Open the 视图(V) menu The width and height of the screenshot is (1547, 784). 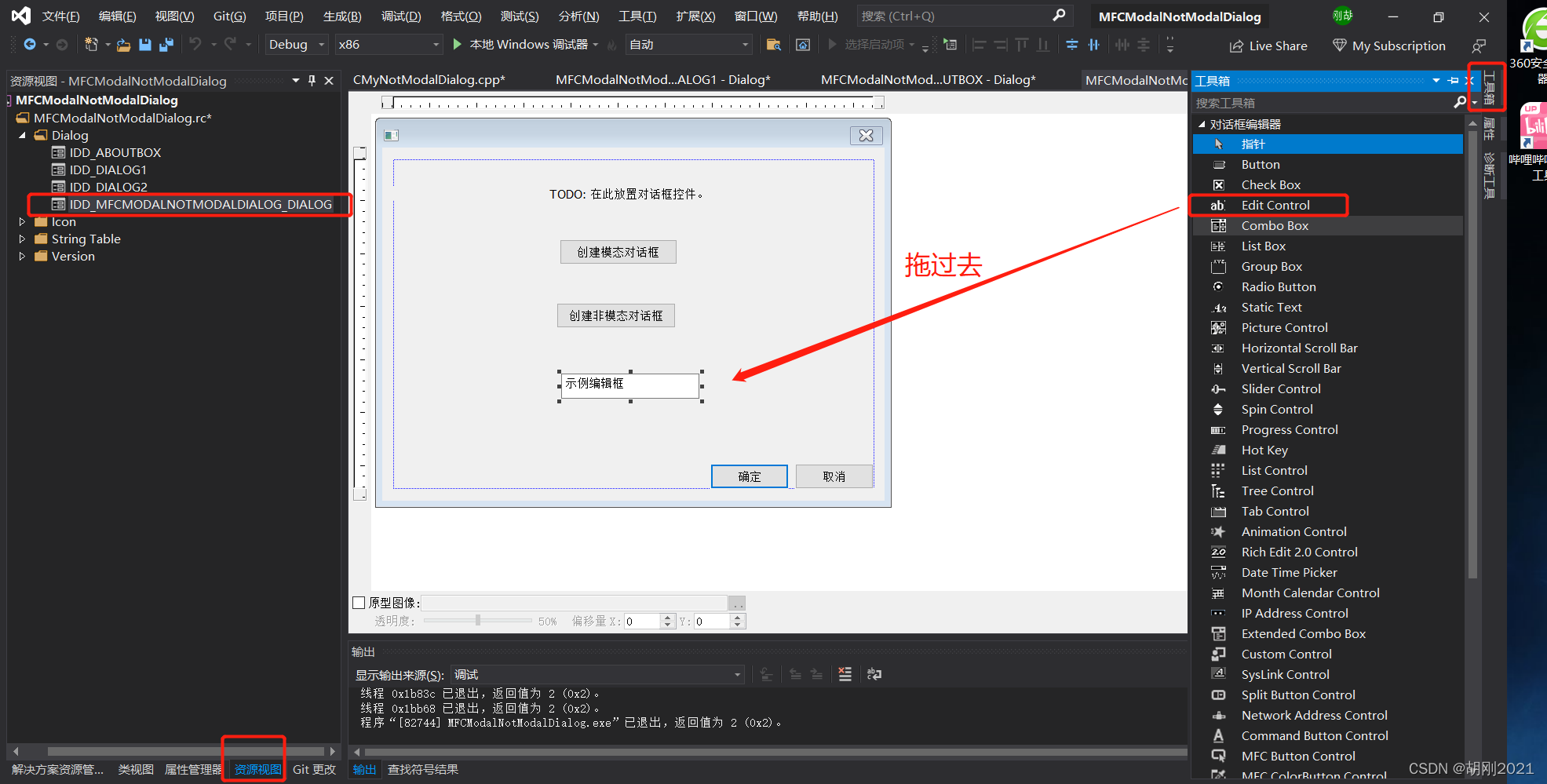[x=174, y=16]
